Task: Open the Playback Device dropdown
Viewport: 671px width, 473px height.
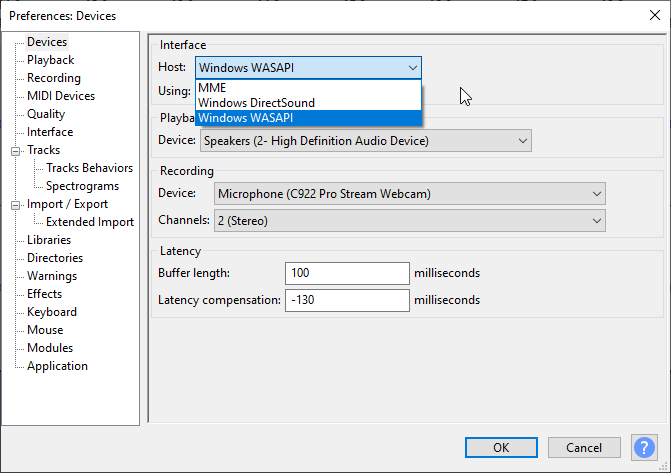Action: point(365,141)
